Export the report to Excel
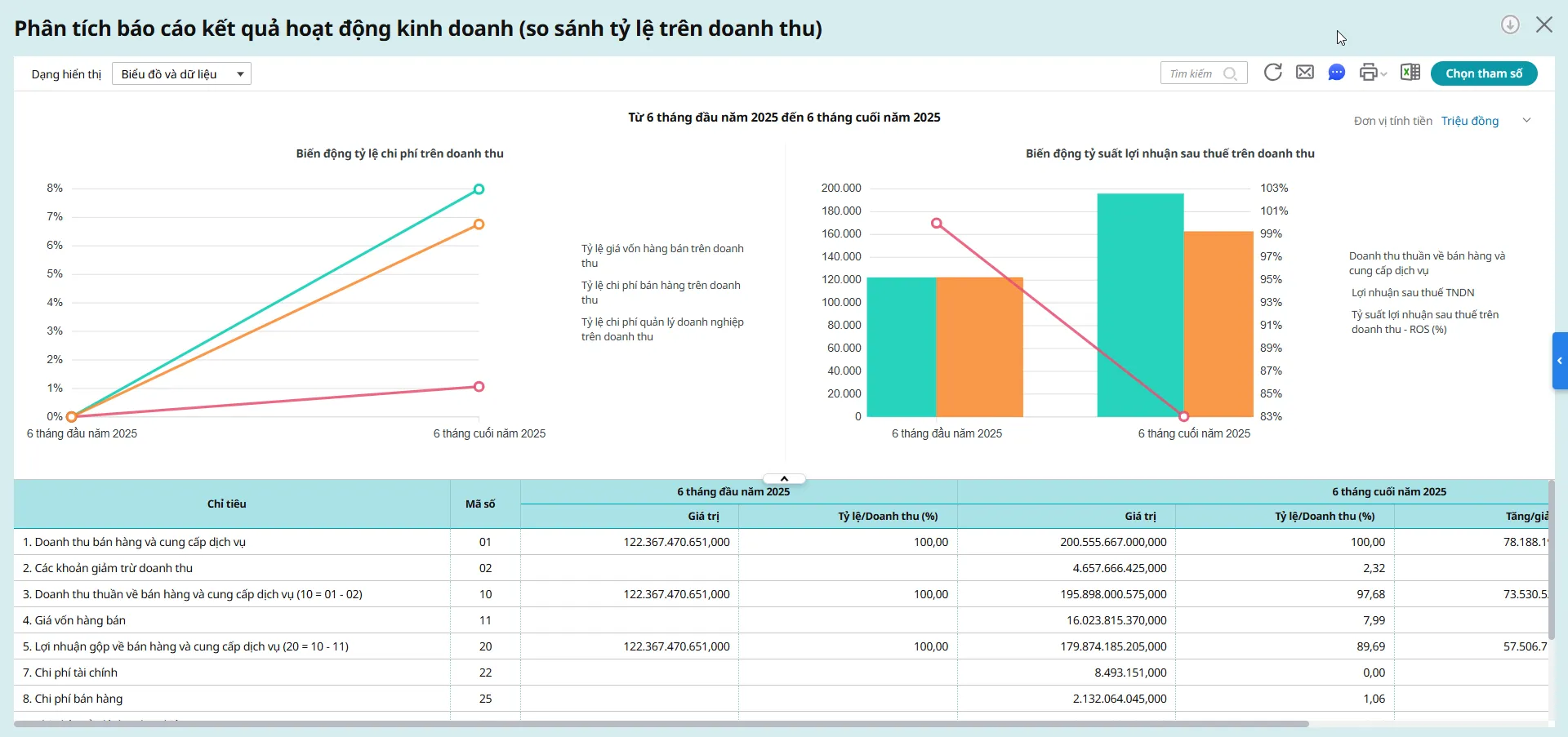 pos(1410,72)
